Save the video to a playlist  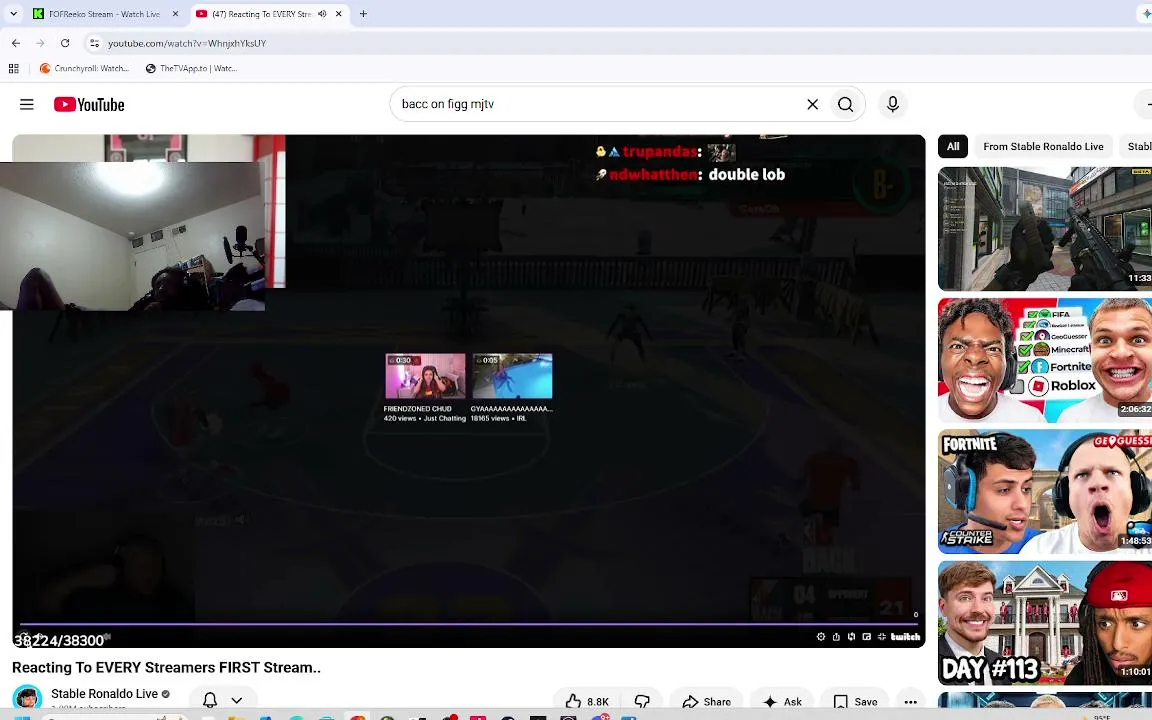pyautogui.click(x=856, y=702)
